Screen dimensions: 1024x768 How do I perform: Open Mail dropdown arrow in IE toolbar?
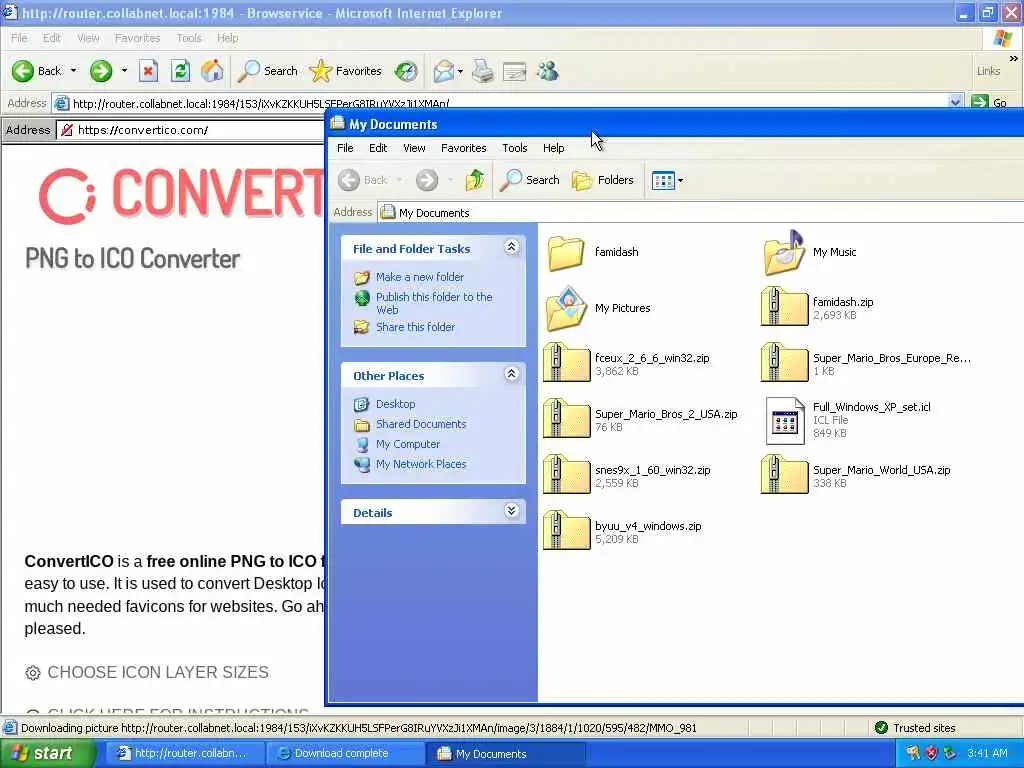[x=460, y=71]
